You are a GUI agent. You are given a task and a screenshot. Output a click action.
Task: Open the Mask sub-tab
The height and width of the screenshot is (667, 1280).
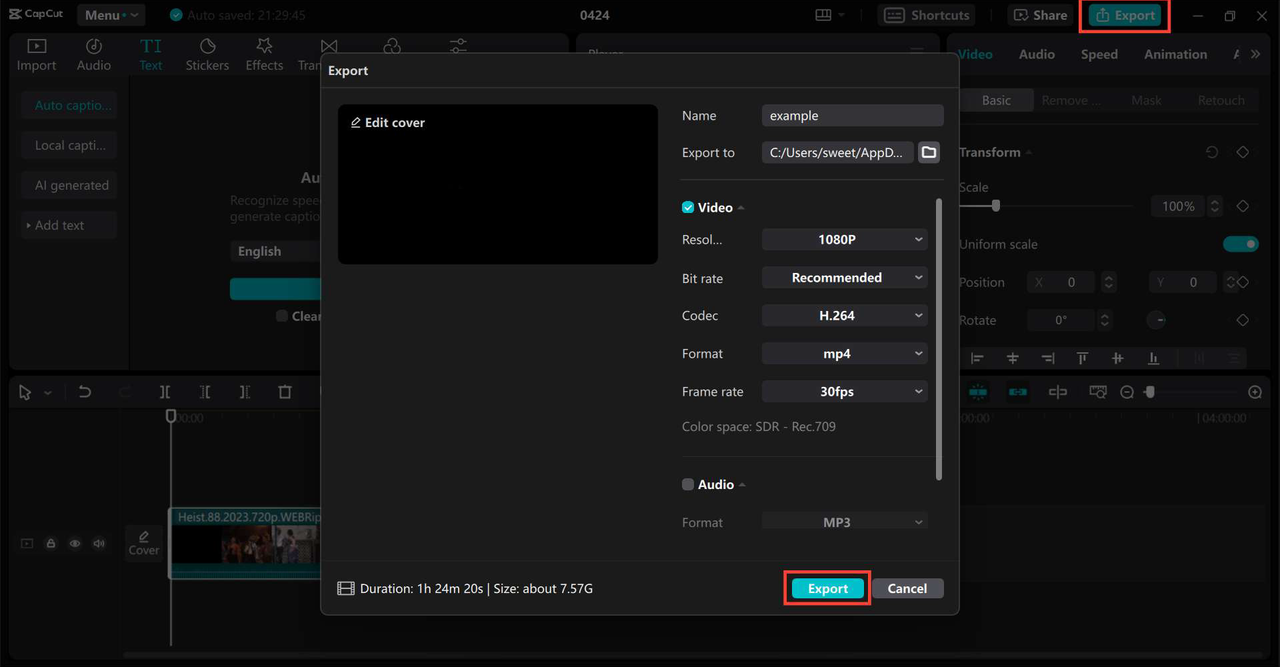[x=1146, y=100]
